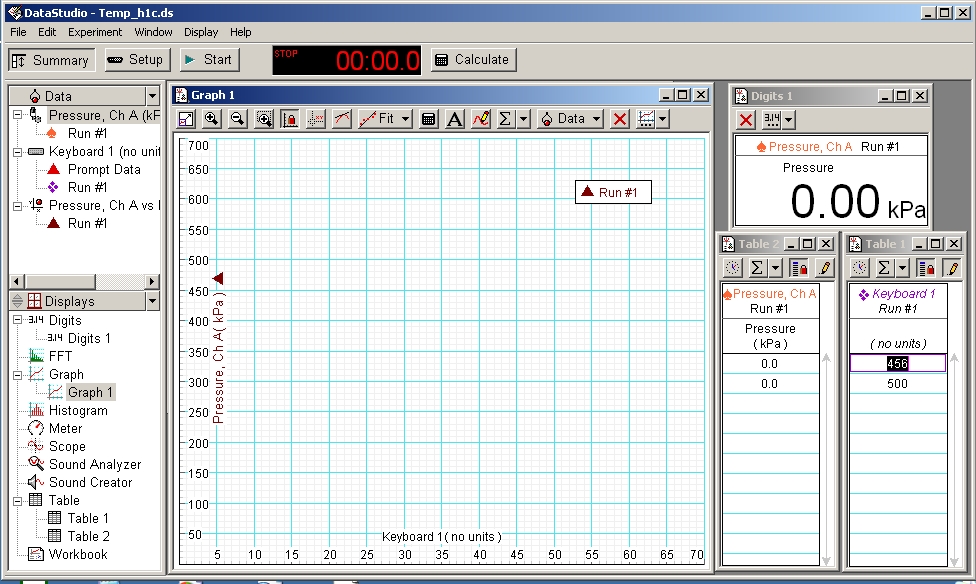The width and height of the screenshot is (976, 584).
Task: Open the Data dropdown in Graph toolbar
Action: pyautogui.click(x=570, y=119)
